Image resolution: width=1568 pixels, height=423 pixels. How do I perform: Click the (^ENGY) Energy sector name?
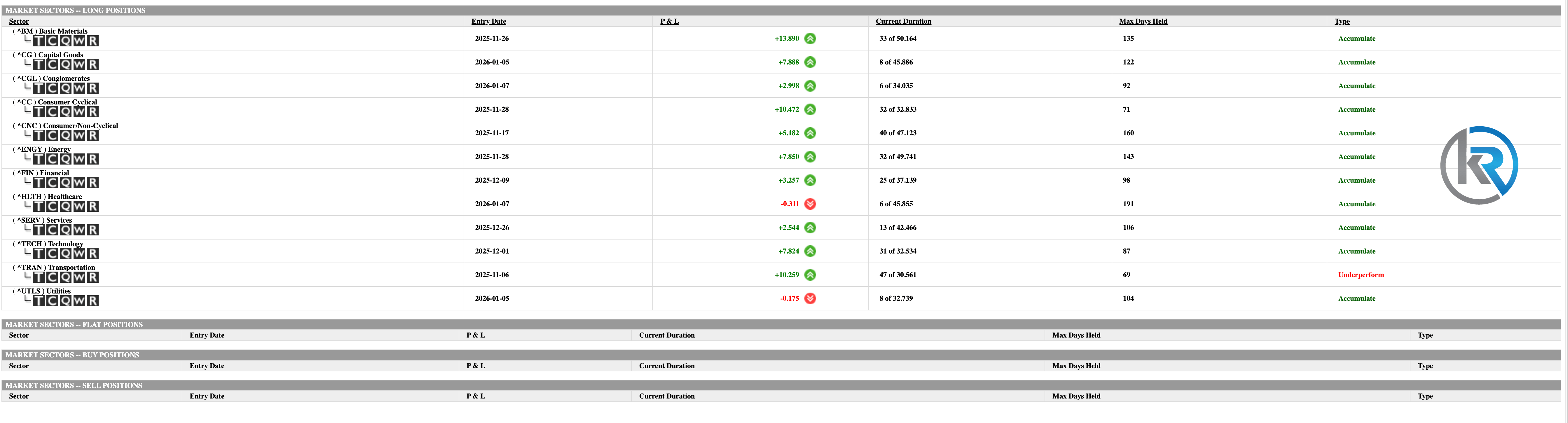41,149
